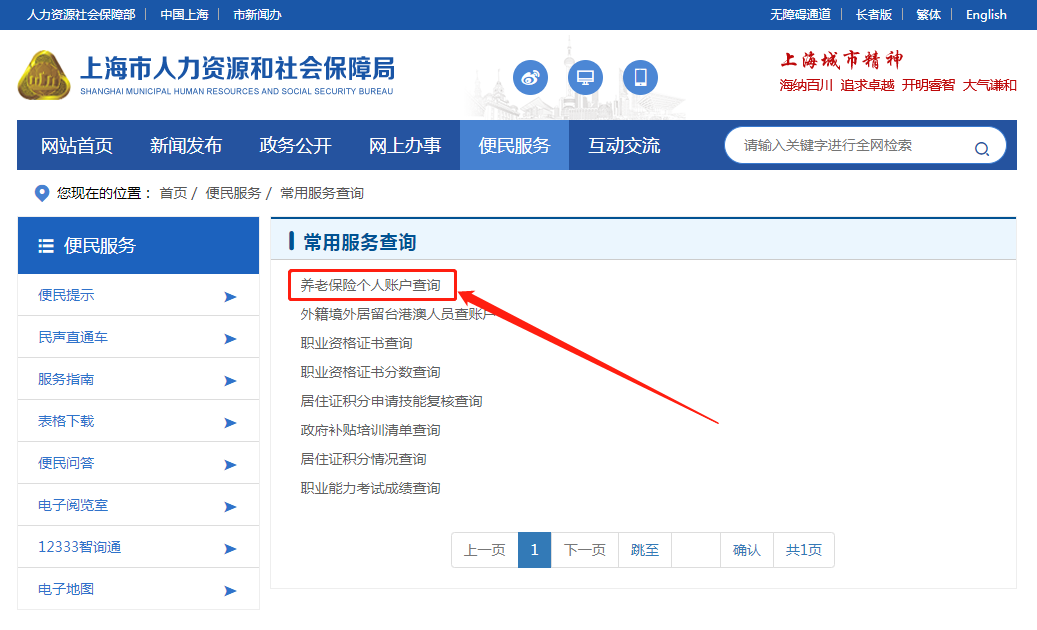This screenshot has width=1037, height=630.
Task: Click the Weibo icon in header
Action: [x=531, y=77]
